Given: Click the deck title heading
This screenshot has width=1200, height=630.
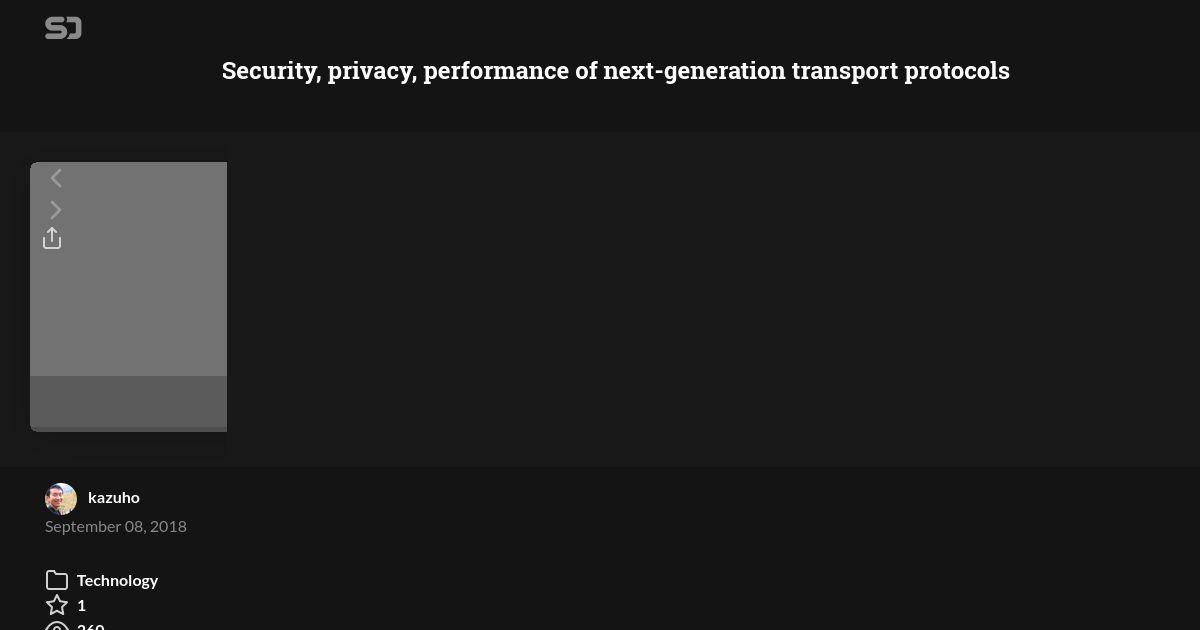Looking at the screenshot, I should click(x=615, y=71).
